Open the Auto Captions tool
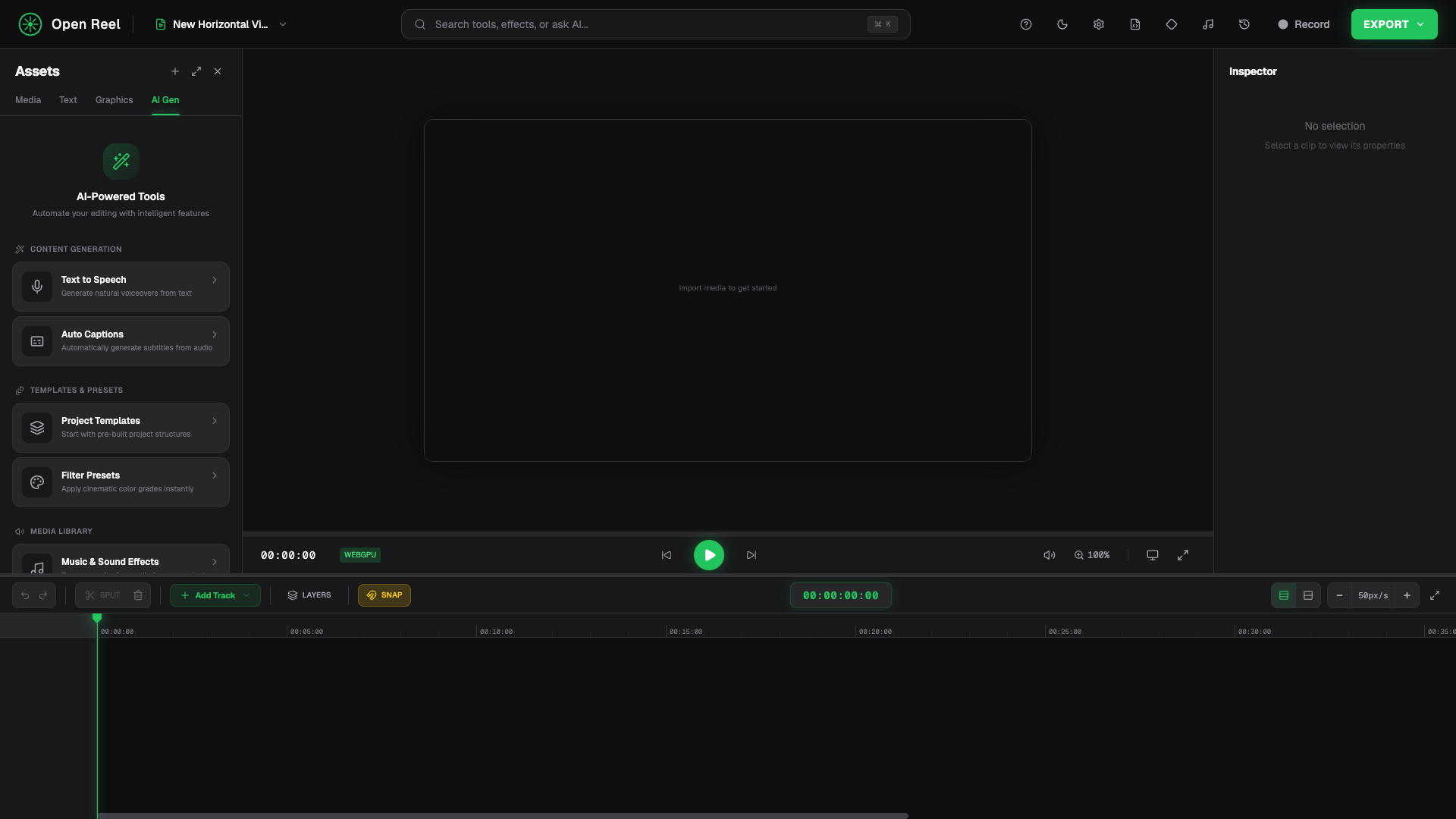 121,341
